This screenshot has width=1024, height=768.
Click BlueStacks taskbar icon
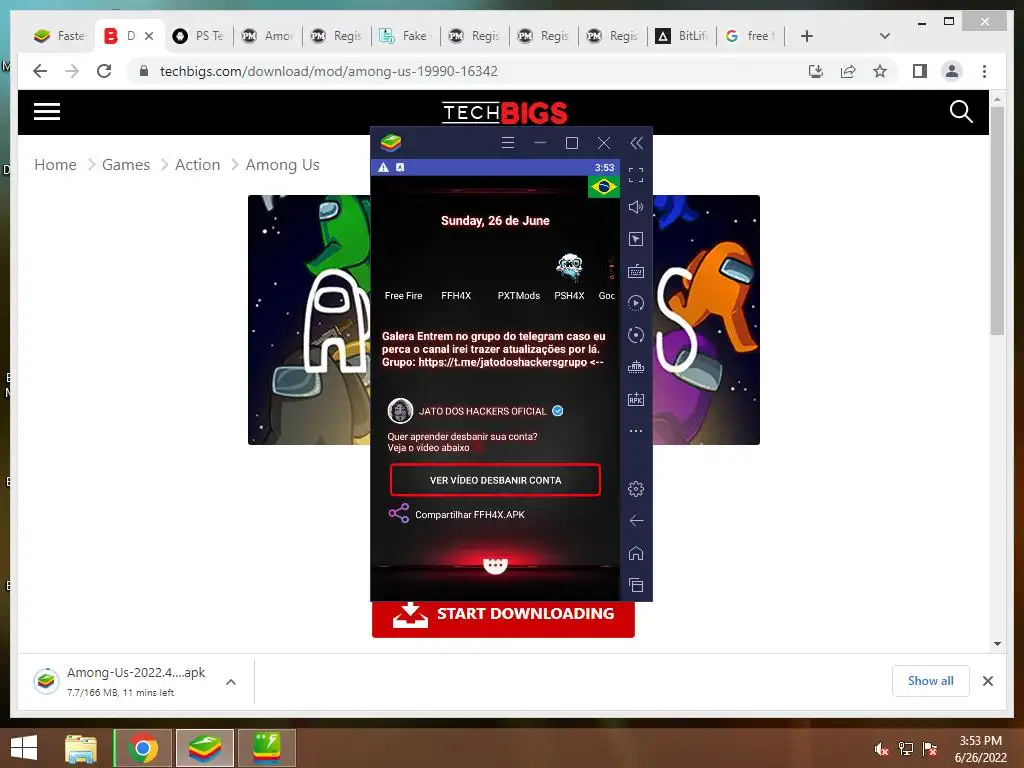204,748
